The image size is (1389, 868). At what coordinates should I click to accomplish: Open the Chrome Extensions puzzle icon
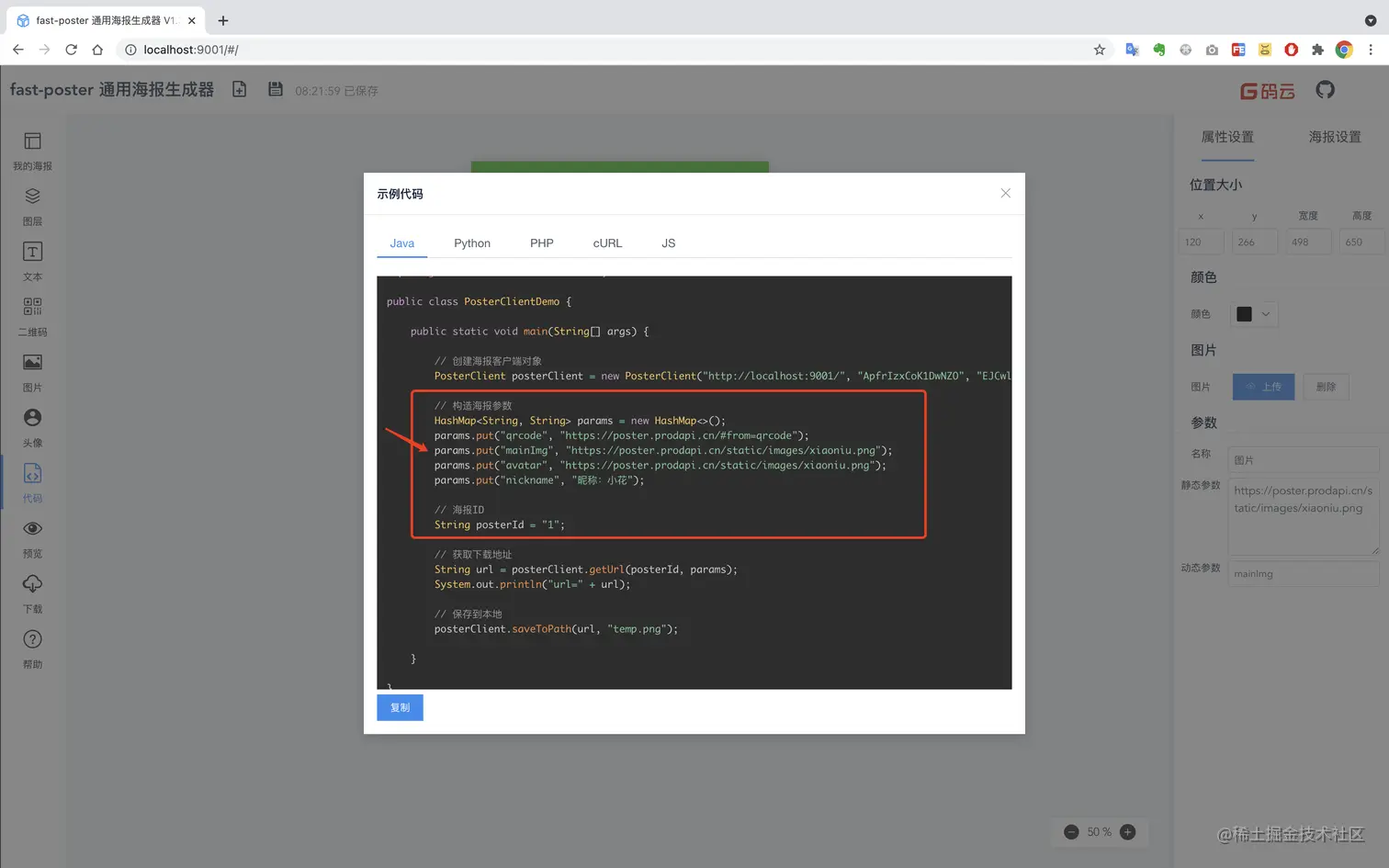[1317, 50]
